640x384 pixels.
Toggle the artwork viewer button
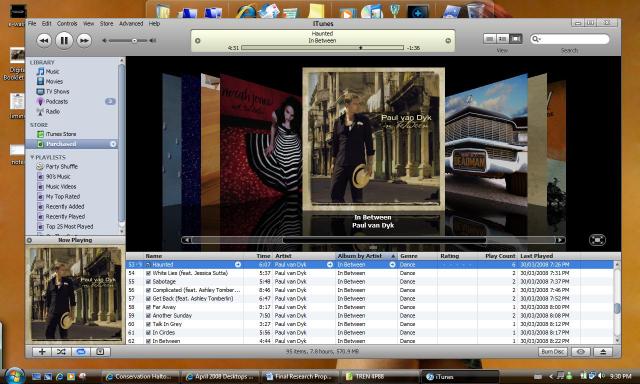[x=100, y=351]
